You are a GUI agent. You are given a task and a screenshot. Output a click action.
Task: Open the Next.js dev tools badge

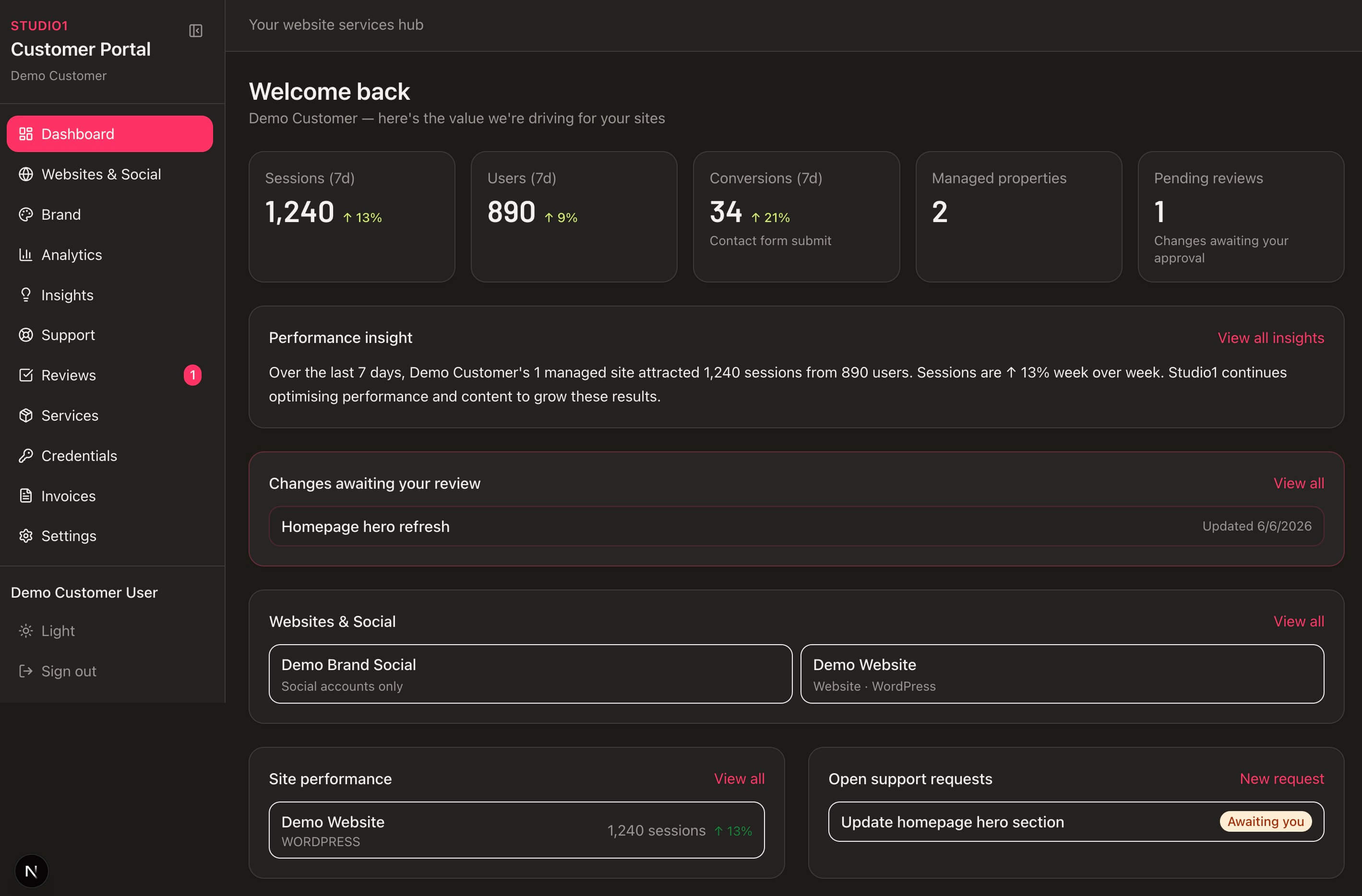pos(32,871)
